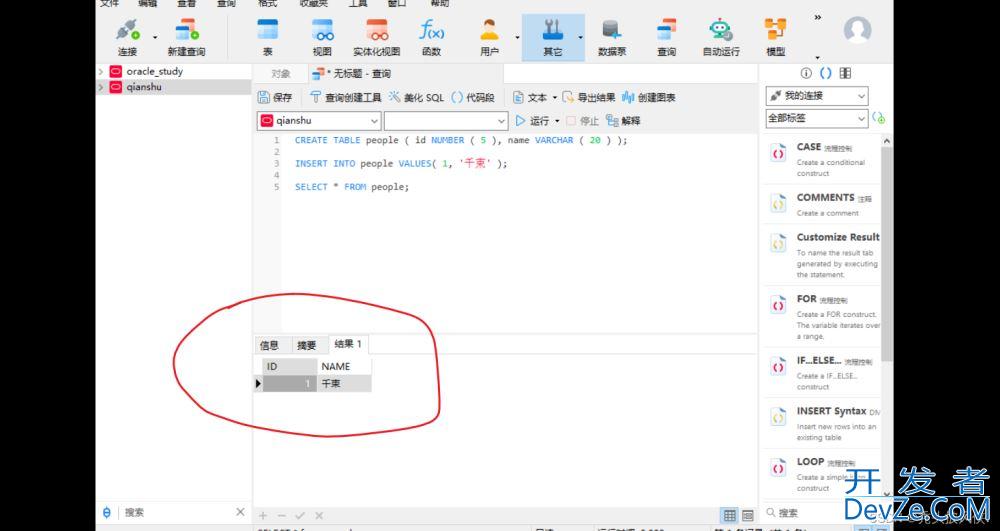
Task: Select the 结果 1 result tab
Action: (x=348, y=344)
